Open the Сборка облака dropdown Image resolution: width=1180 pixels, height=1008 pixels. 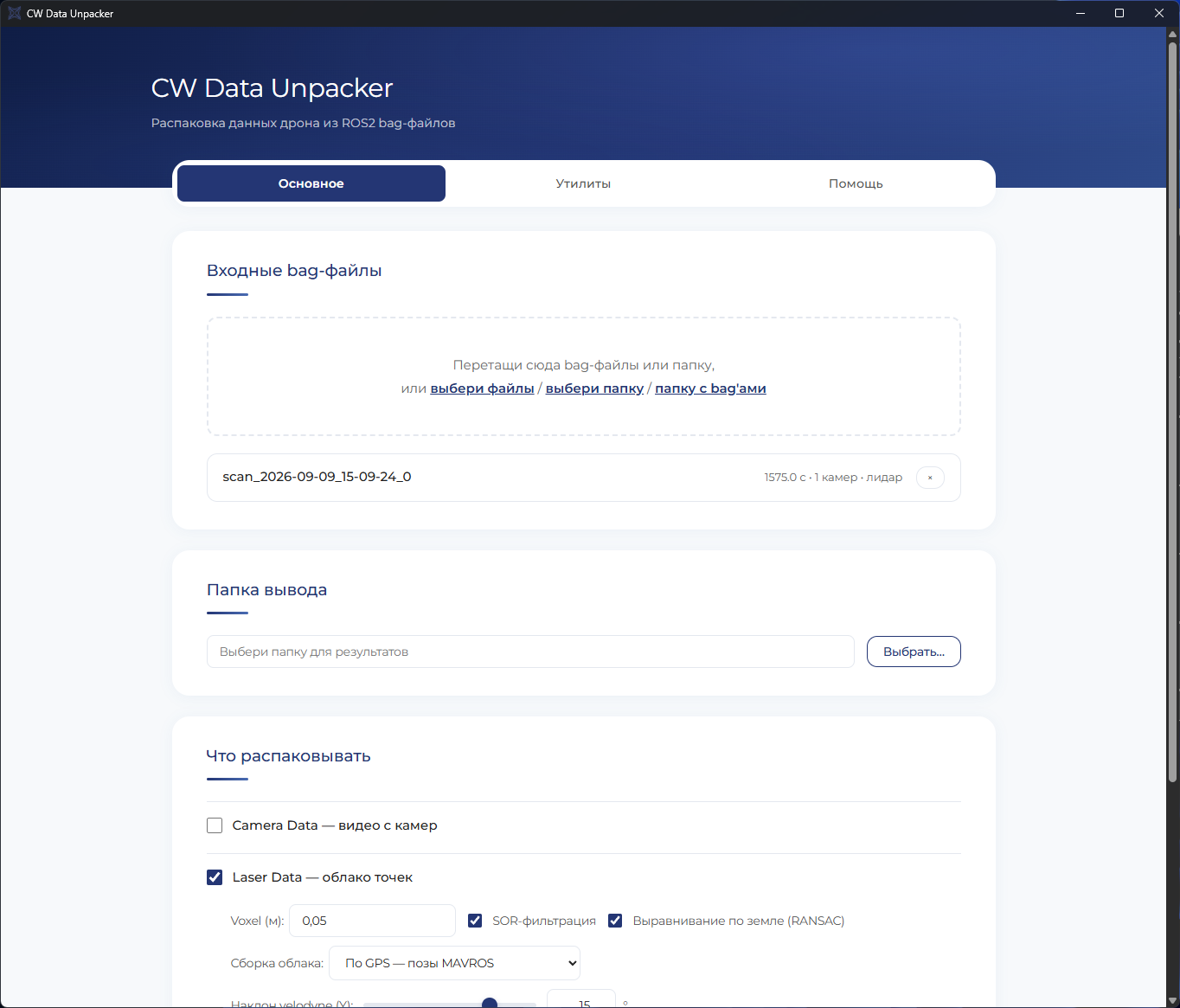pos(454,963)
